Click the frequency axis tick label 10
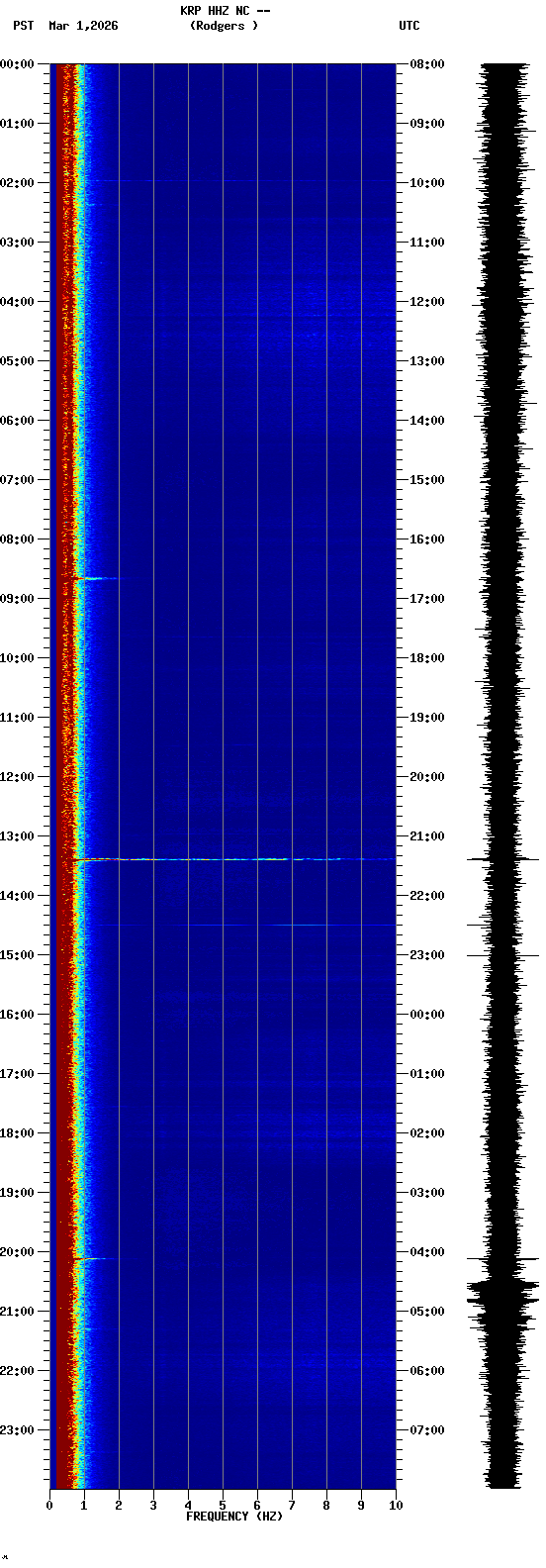Viewport: 546px width, 1568px height. tap(396, 1506)
